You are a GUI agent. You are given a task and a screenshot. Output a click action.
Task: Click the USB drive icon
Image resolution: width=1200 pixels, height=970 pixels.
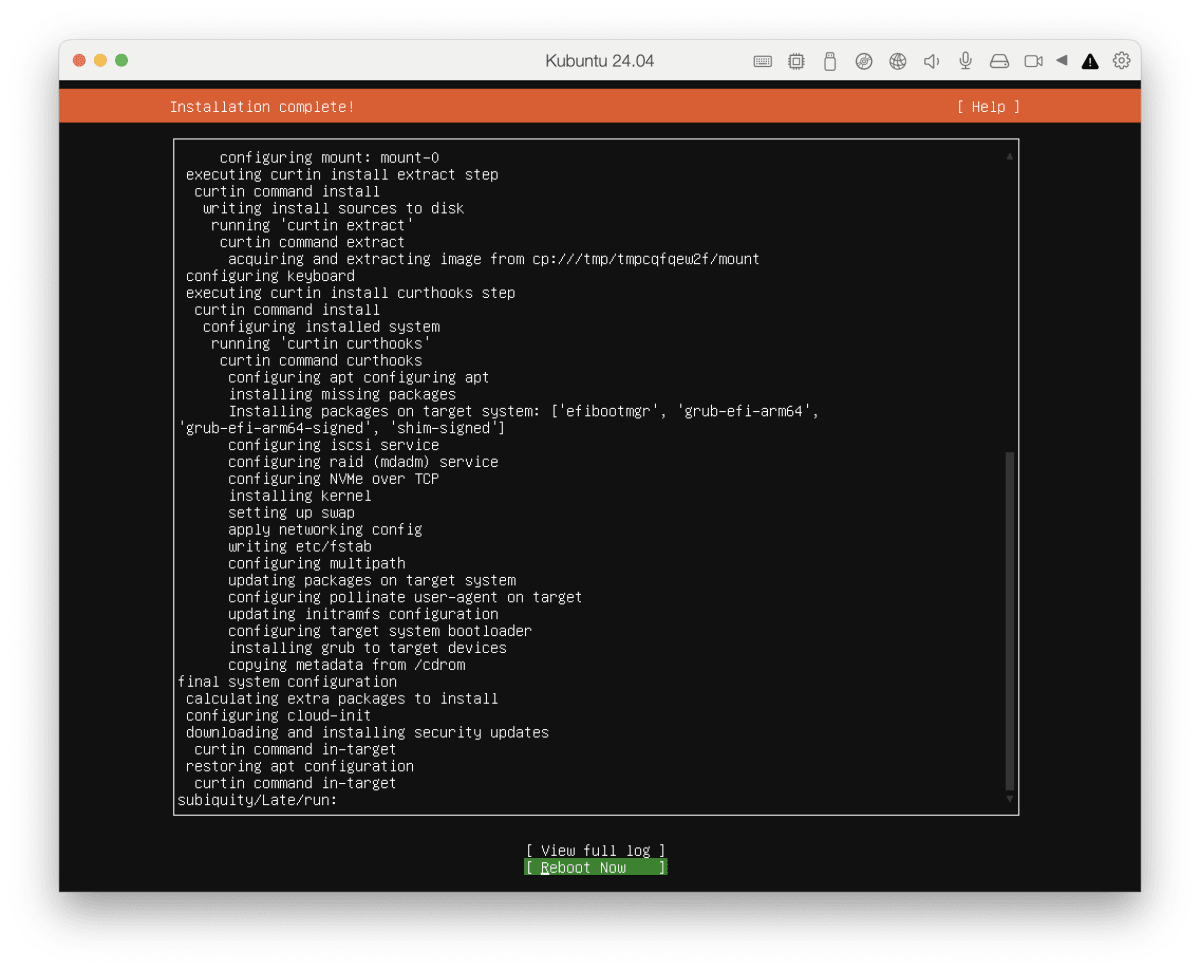pyautogui.click(x=829, y=61)
